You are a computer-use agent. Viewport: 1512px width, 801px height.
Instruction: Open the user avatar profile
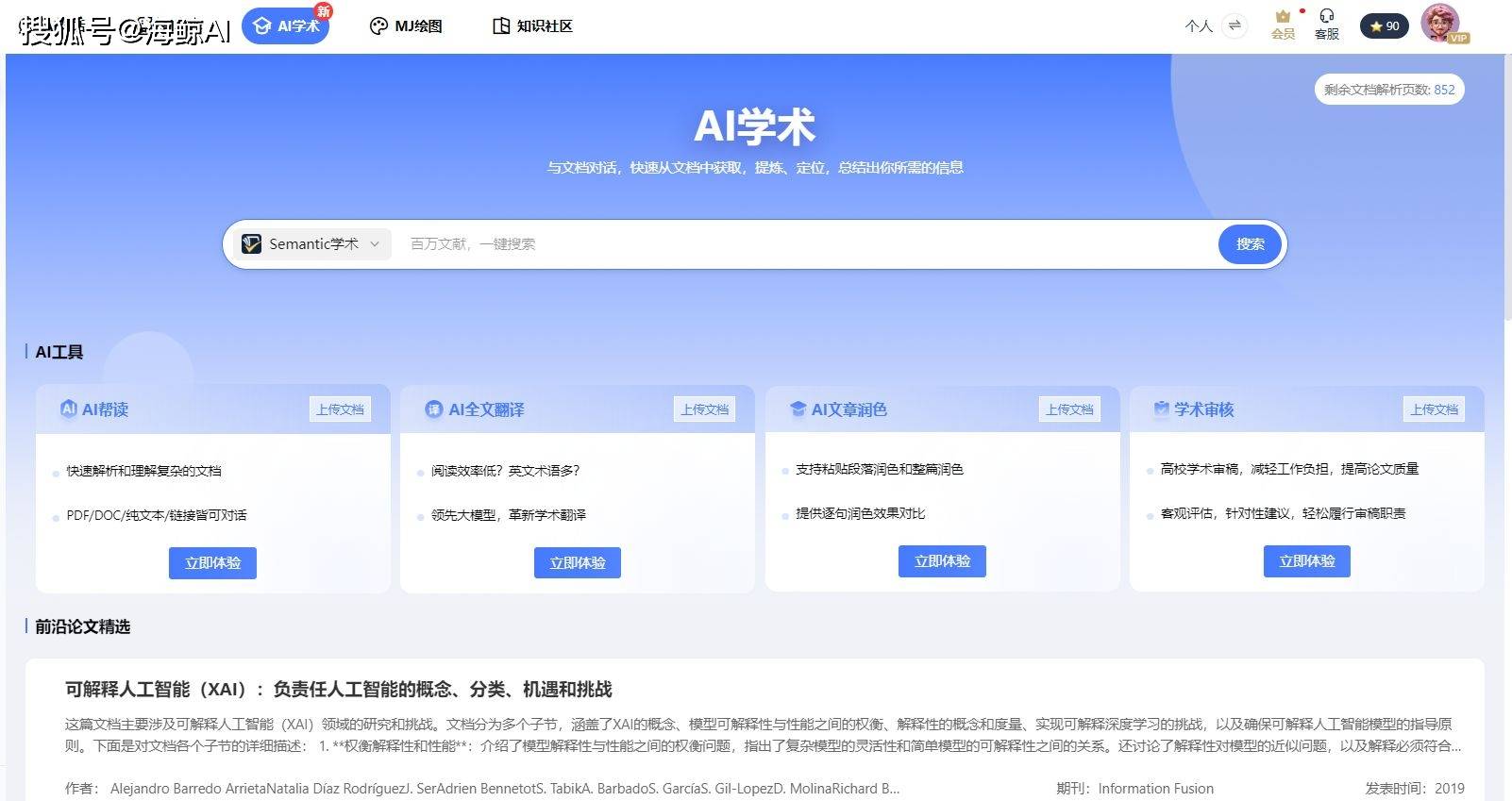point(1440,23)
